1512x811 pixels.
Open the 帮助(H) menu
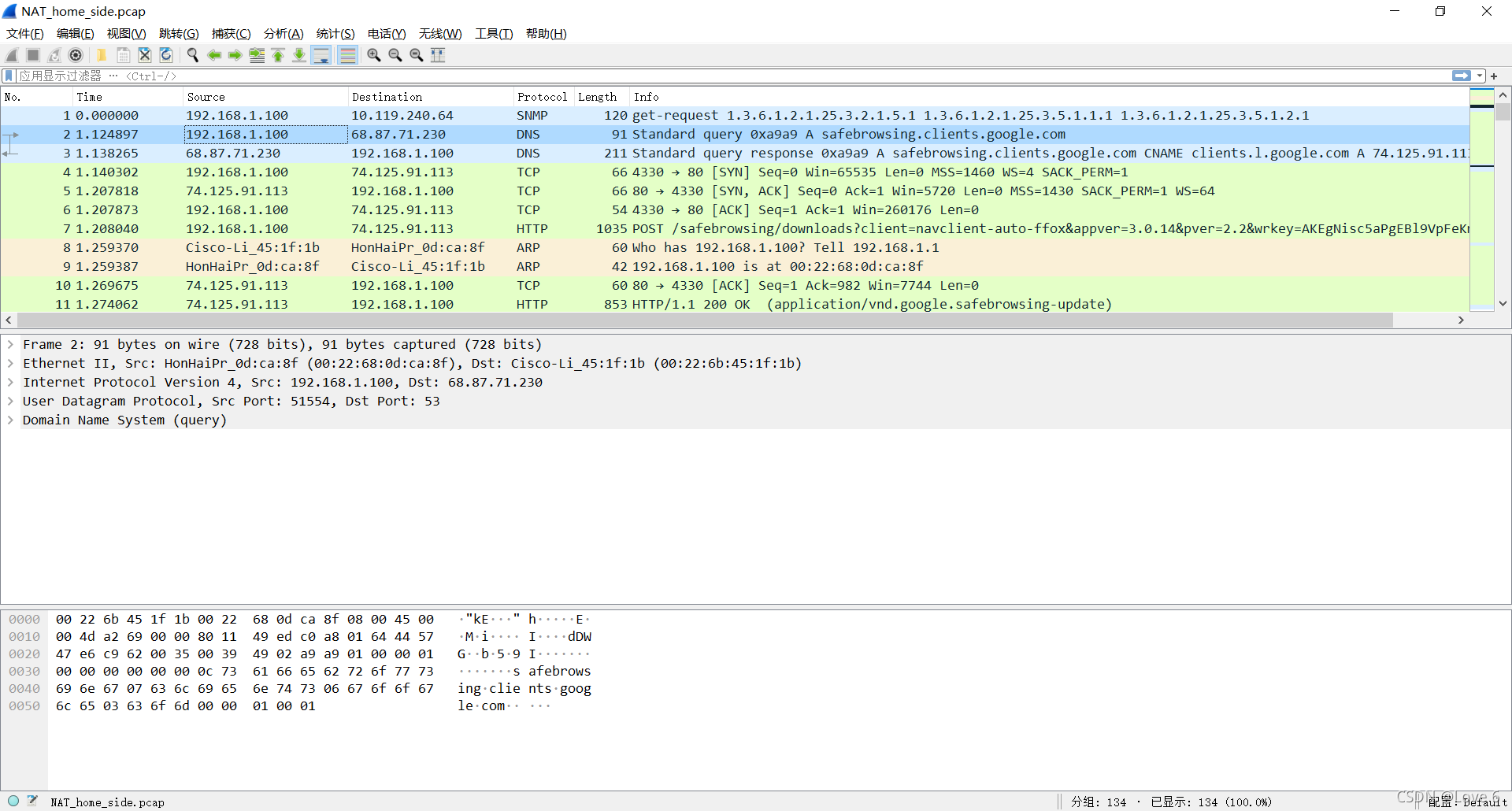547,34
